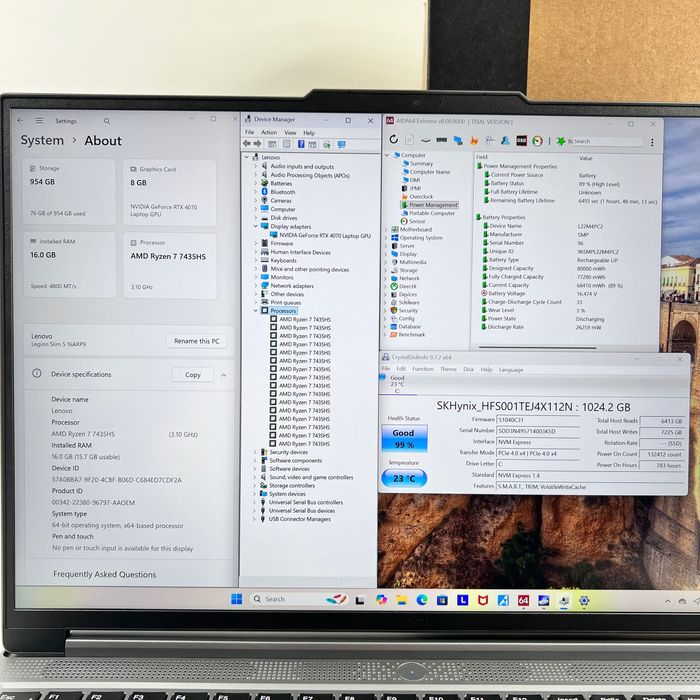The height and width of the screenshot is (700, 700).
Task: Open Device Manager View menu
Action: pyautogui.click(x=290, y=133)
